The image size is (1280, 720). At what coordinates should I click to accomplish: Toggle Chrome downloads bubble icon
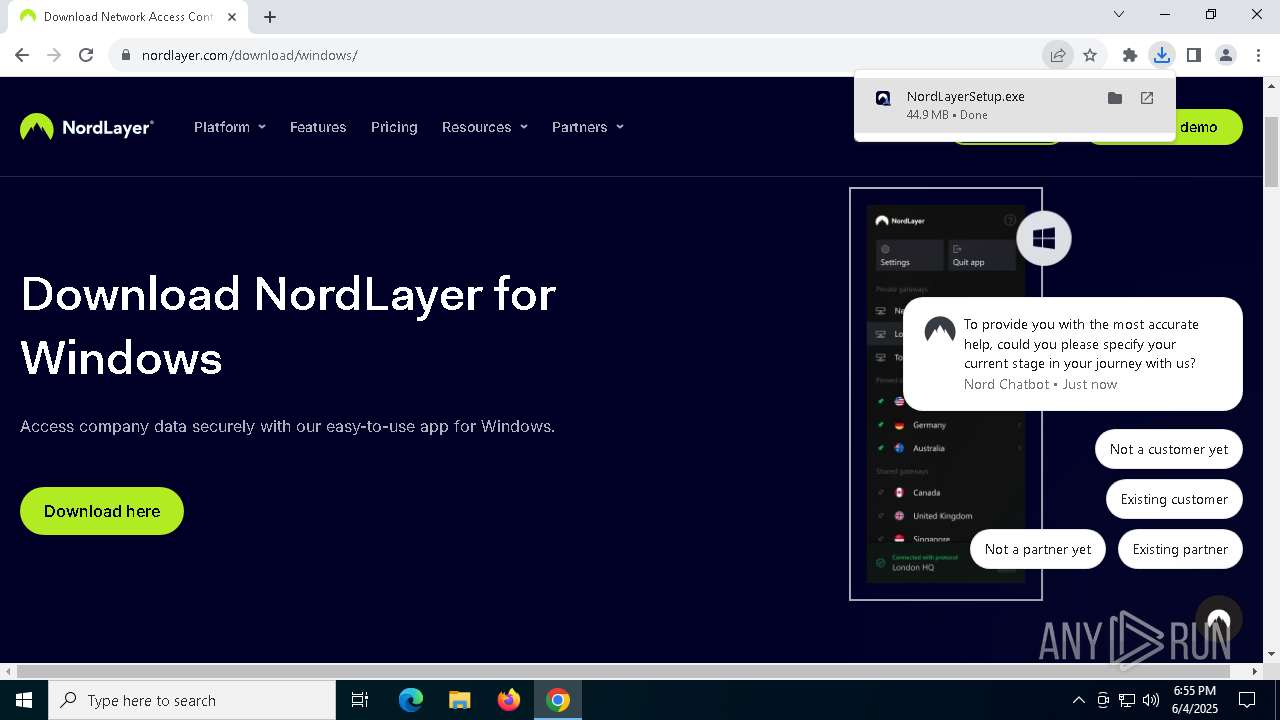tap(1162, 55)
